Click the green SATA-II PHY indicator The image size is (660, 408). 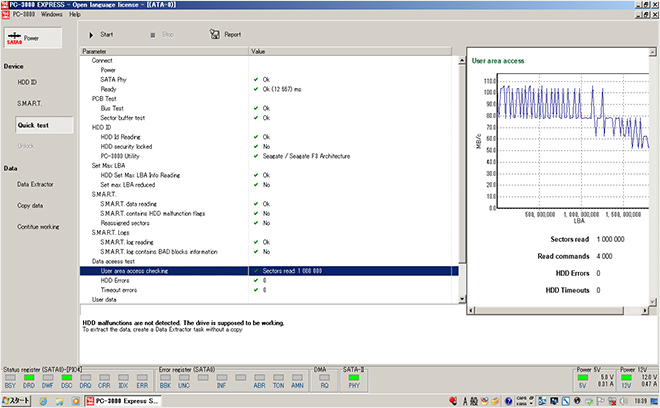354,377
